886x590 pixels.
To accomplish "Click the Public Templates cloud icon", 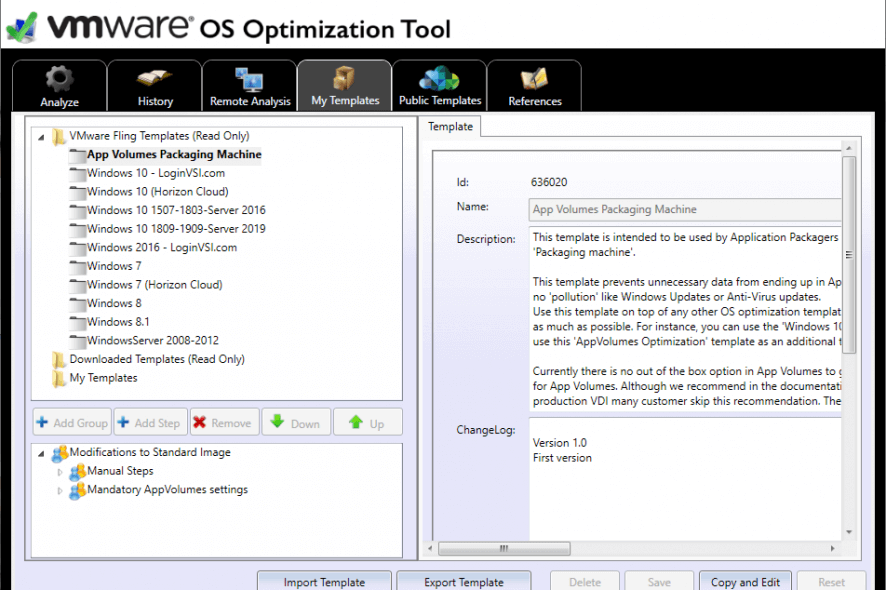I will [439, 79].
